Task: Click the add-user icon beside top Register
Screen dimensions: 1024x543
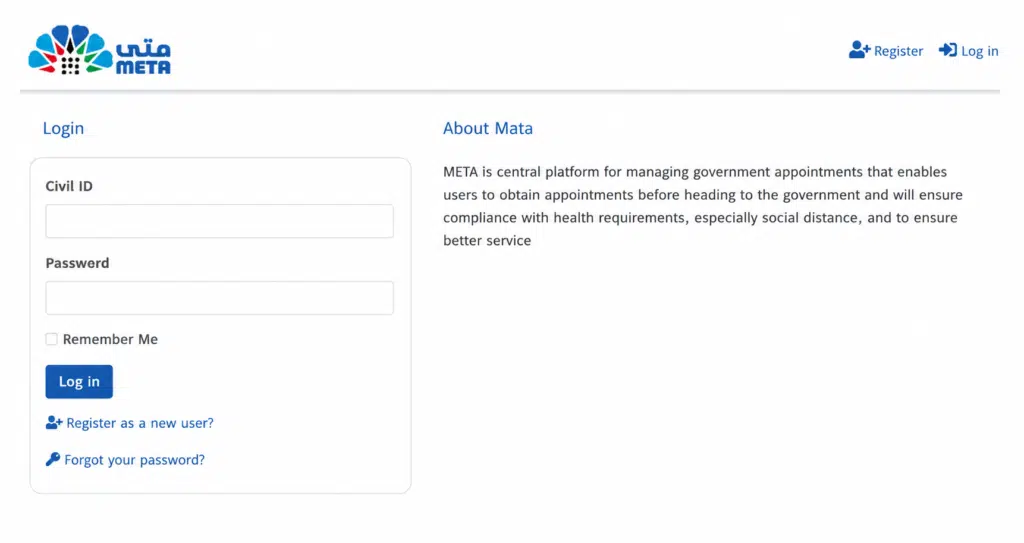Action: 859,50
